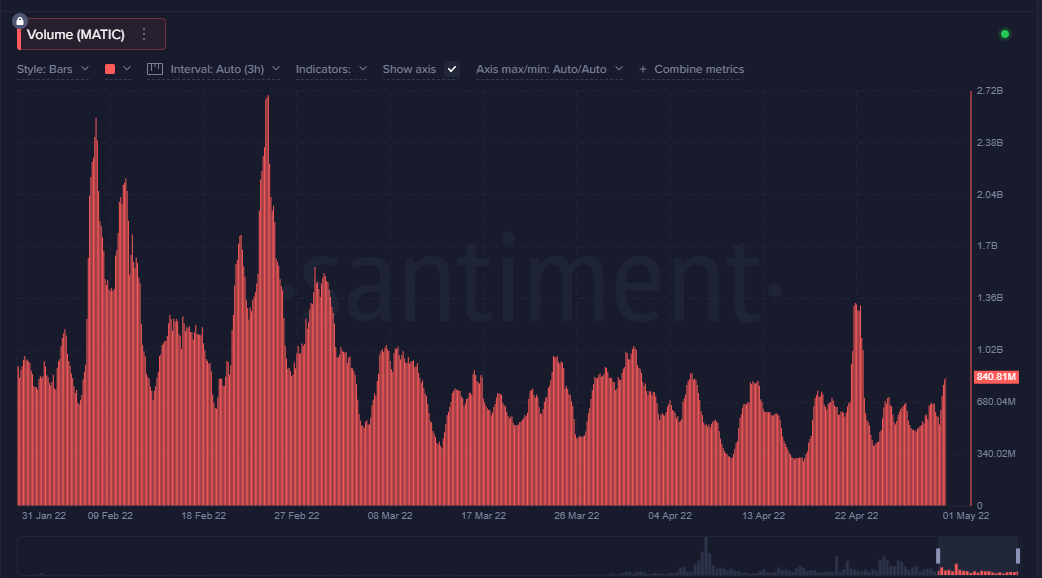Click the 2.04B axis label
This screenshot has width=1042, height=578.
[x=990, y=194]
